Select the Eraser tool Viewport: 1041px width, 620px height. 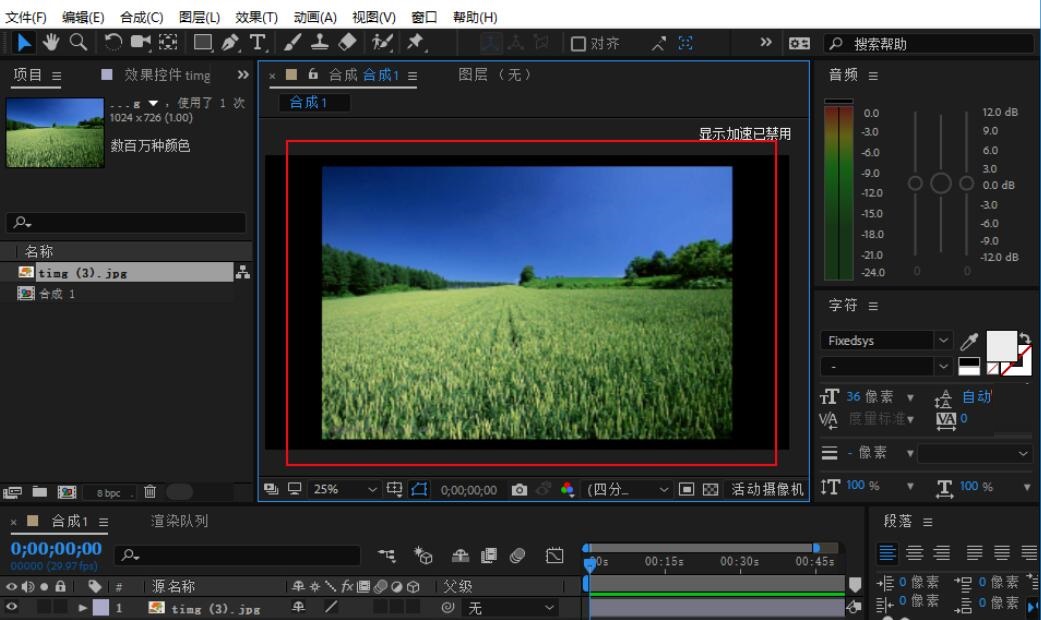pos(347,42)
